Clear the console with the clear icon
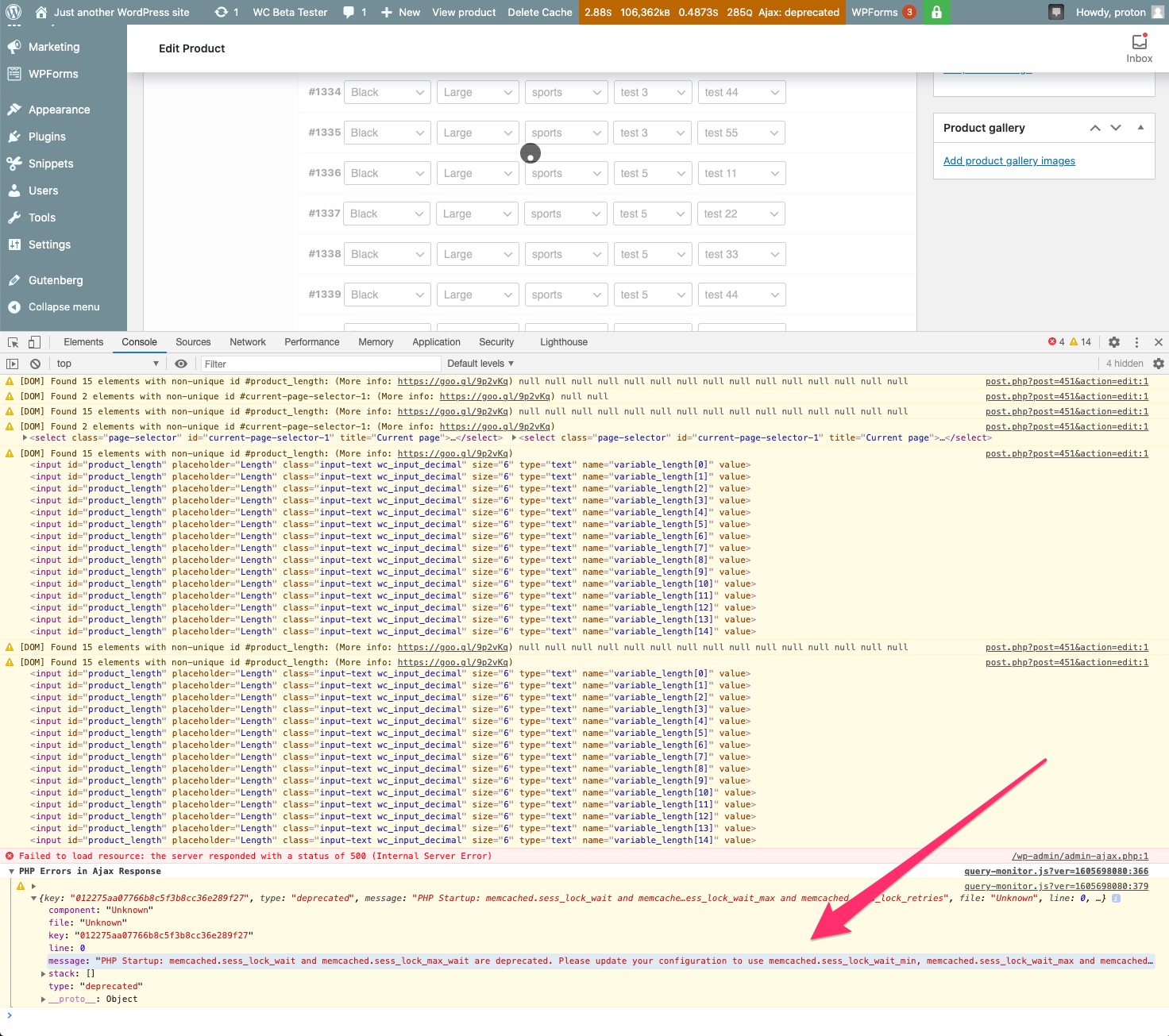 pos(34,364)
